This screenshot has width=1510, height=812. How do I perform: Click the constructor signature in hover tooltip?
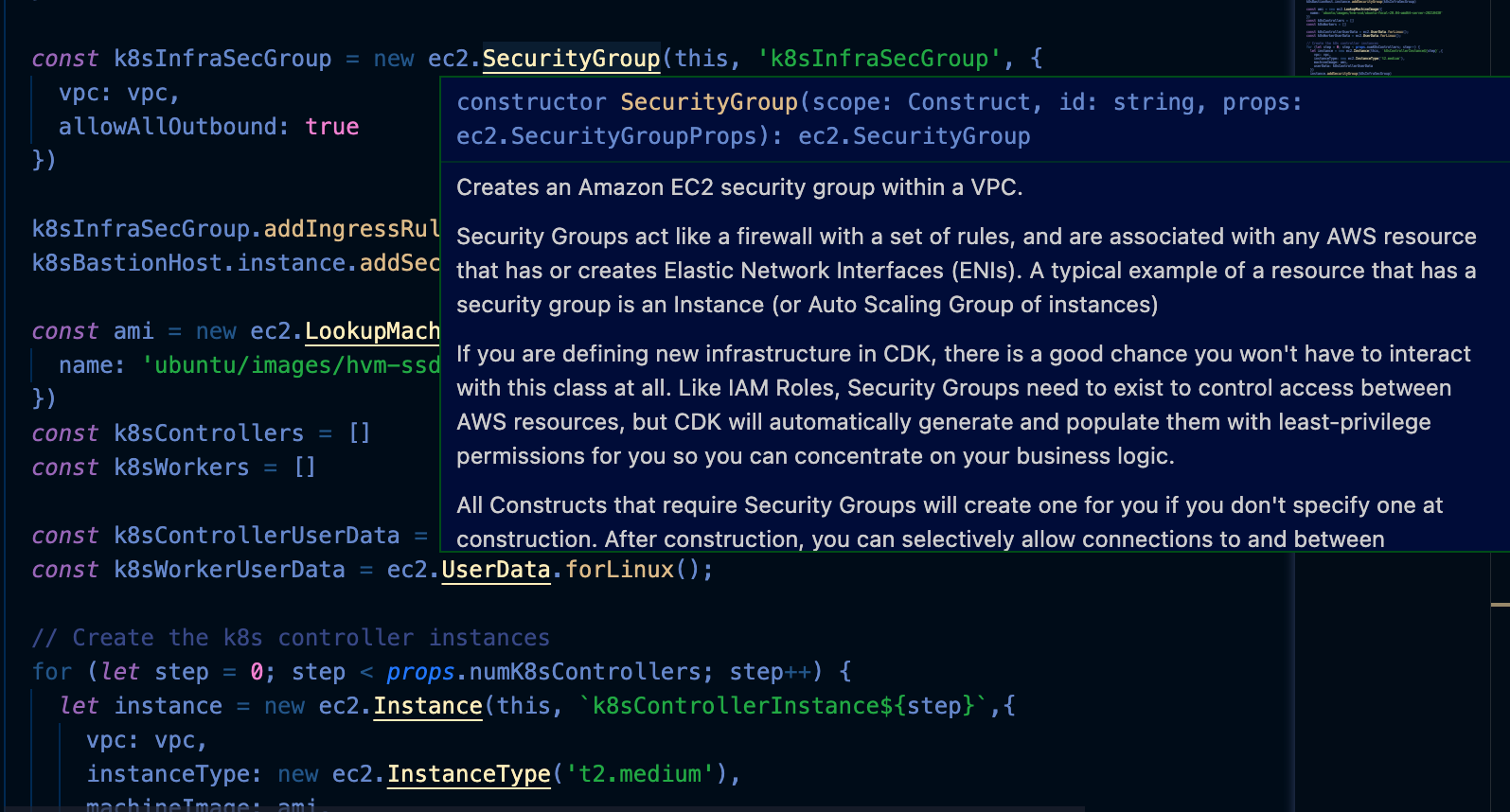879,119
